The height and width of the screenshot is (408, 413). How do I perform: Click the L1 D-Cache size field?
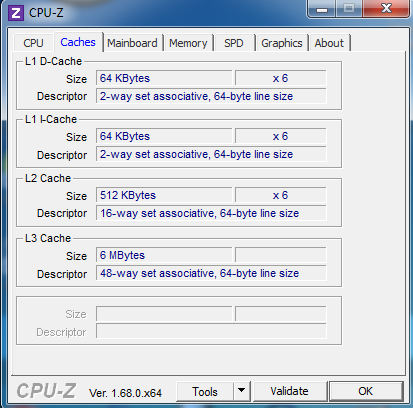click(164, 78)
